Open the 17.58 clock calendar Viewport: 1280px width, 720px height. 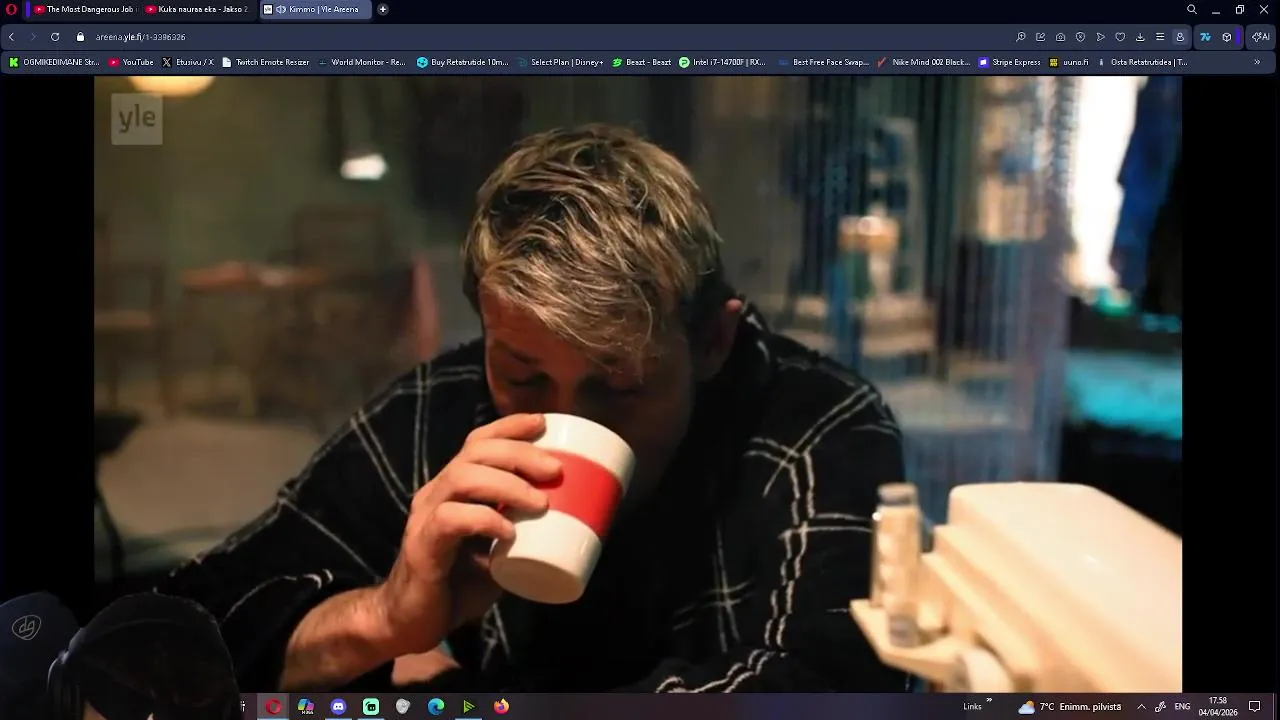point(1217,707)
